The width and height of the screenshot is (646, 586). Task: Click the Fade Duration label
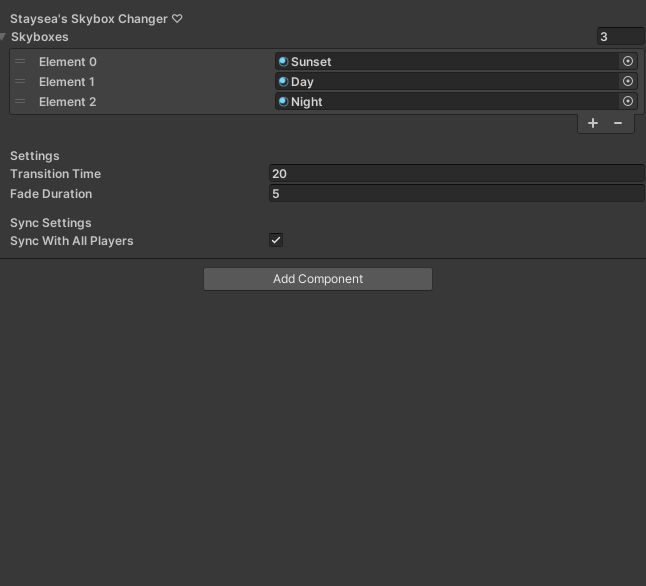51,194
